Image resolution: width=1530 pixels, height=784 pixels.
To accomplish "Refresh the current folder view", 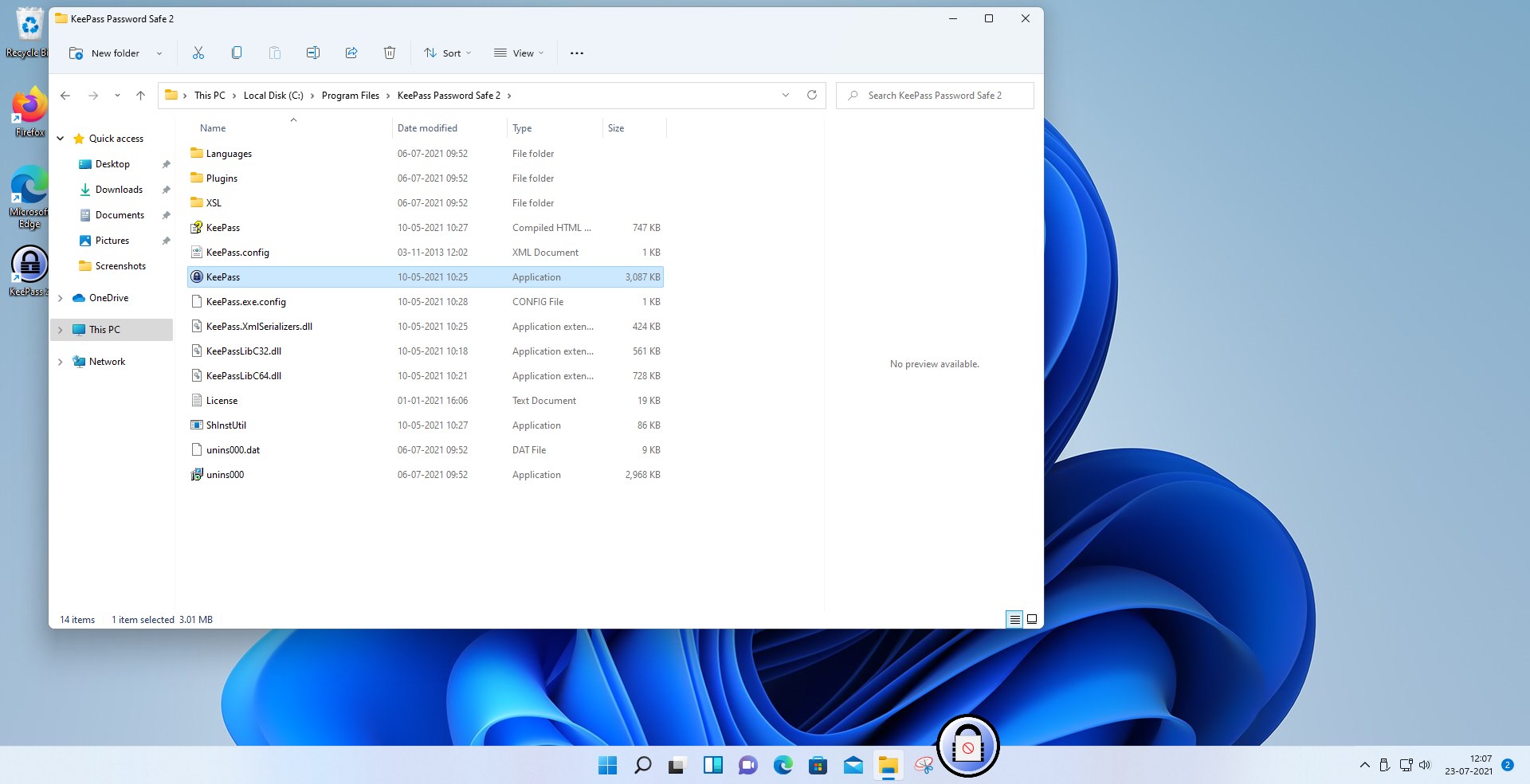I will (x=812, y=95).
